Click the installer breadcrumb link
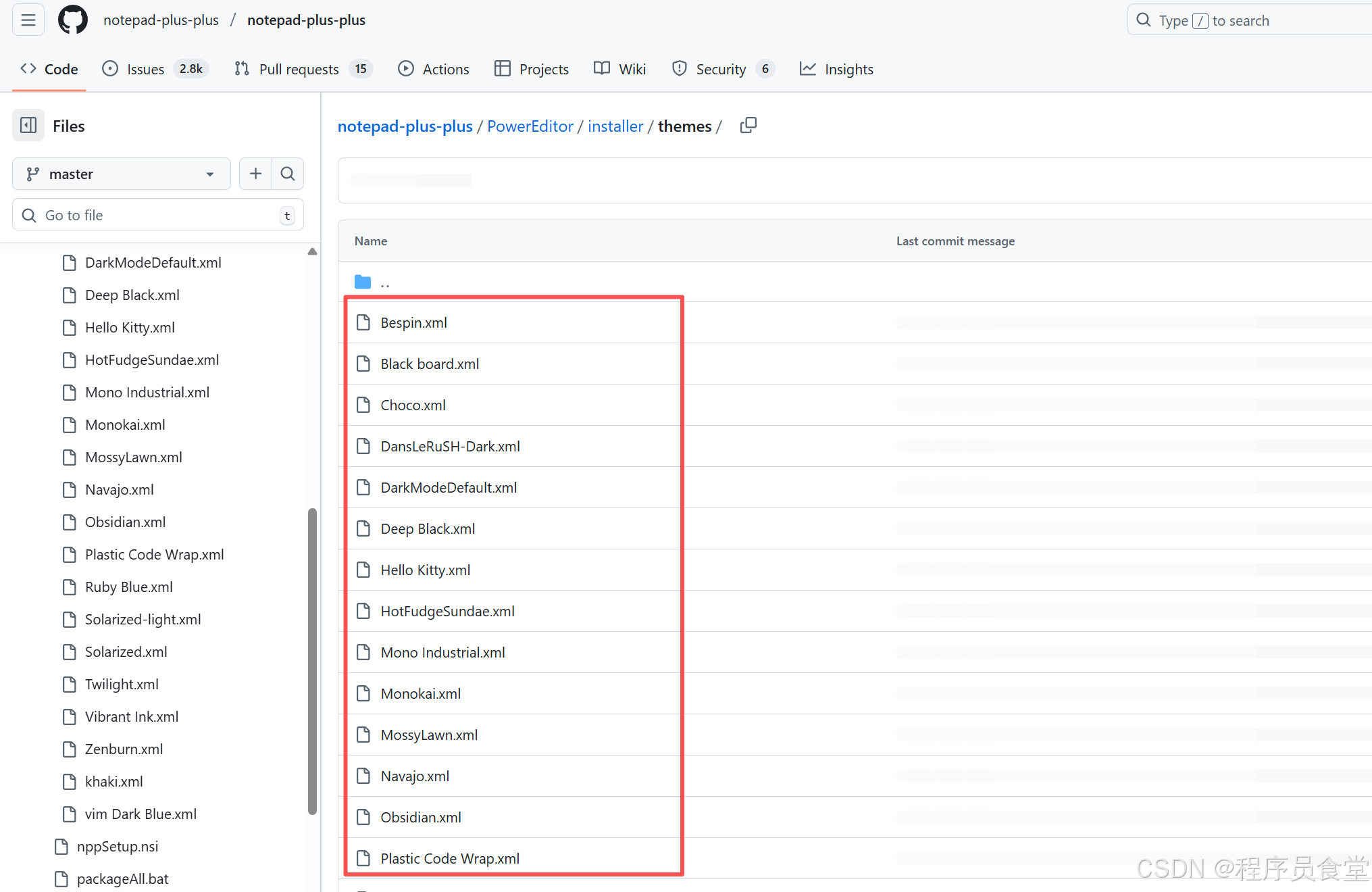Screen dimensions: 1372x892 pyautogui.click(x=615, y=126)
